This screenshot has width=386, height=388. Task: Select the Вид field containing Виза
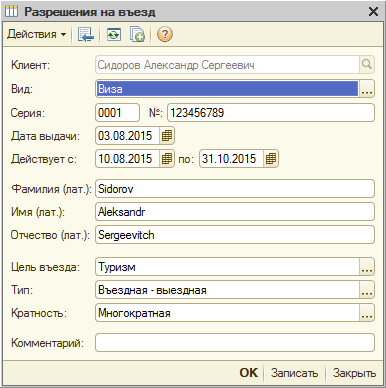227,89
